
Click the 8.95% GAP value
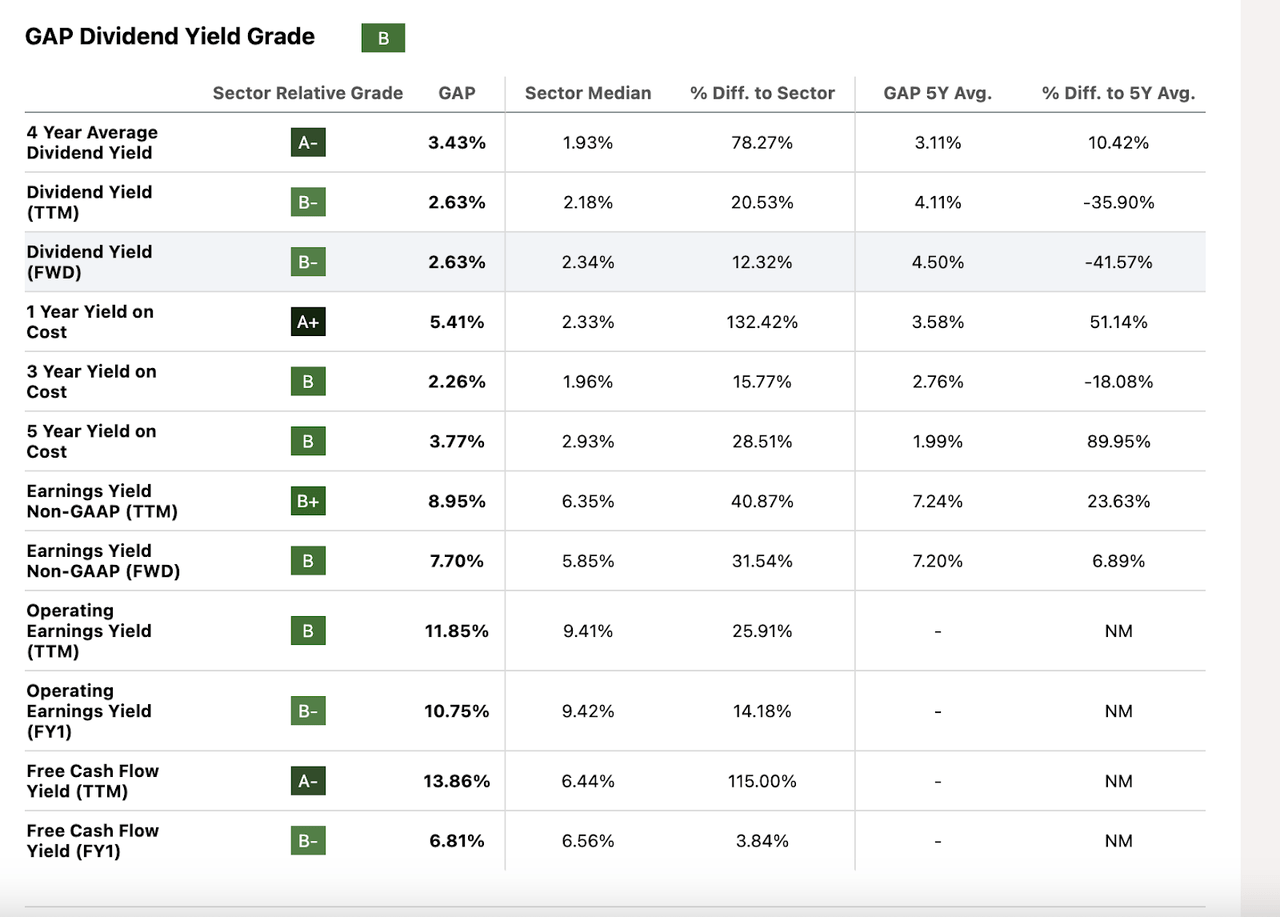pyautogui.click(x=457, y=501)
